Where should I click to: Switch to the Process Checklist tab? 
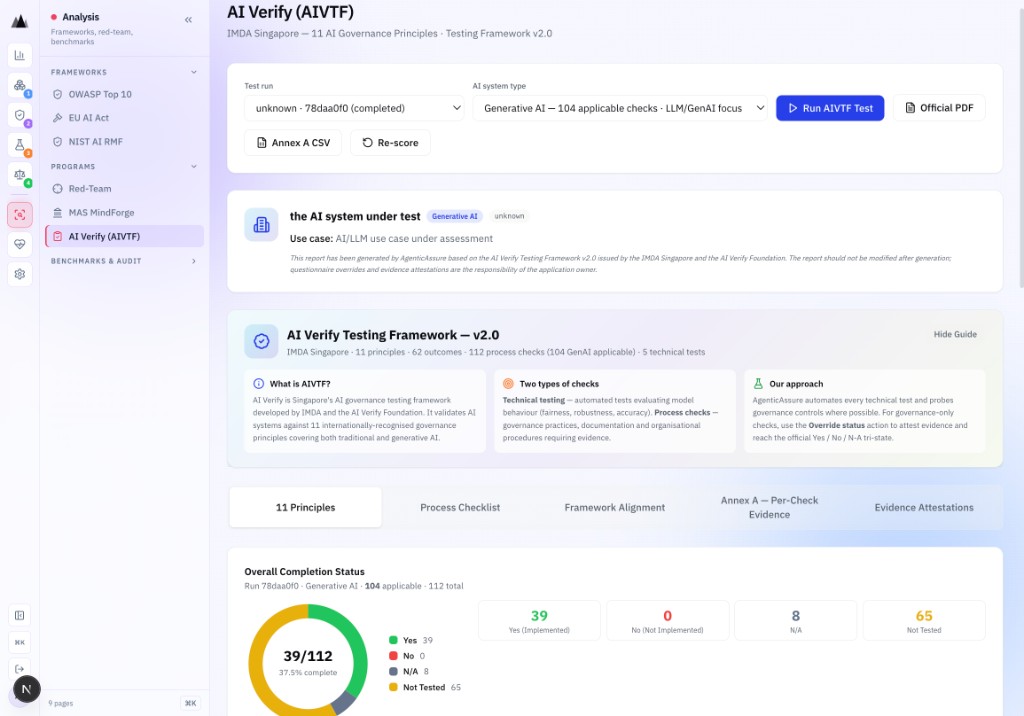tap(460, 508)
